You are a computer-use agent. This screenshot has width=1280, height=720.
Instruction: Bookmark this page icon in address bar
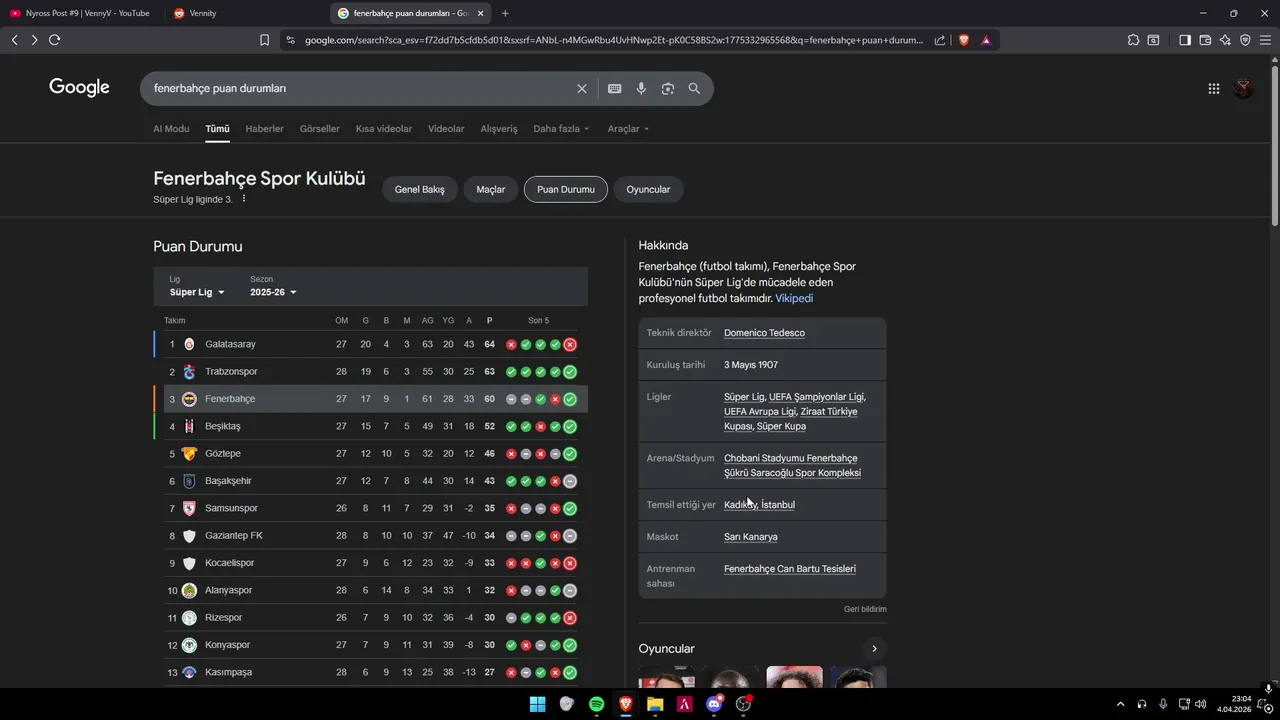click(x=264, y=40)
